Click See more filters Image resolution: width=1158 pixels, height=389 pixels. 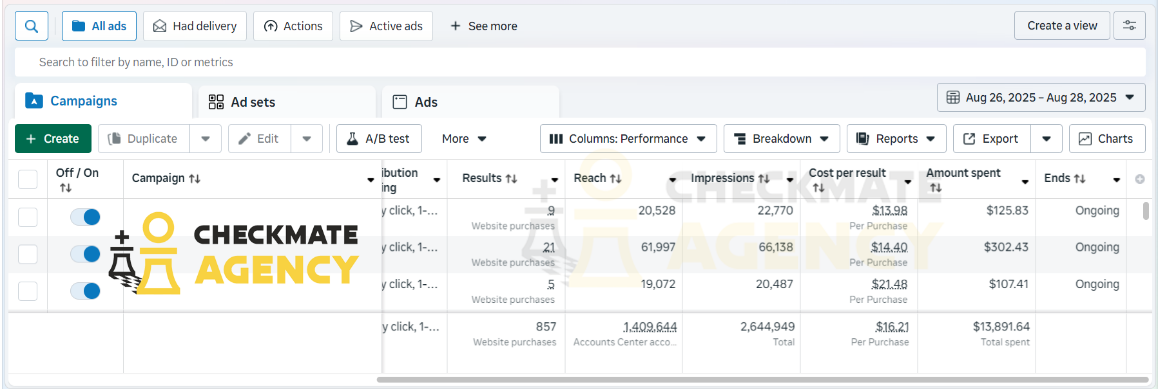pyautogui.click(x=484, y=26)
